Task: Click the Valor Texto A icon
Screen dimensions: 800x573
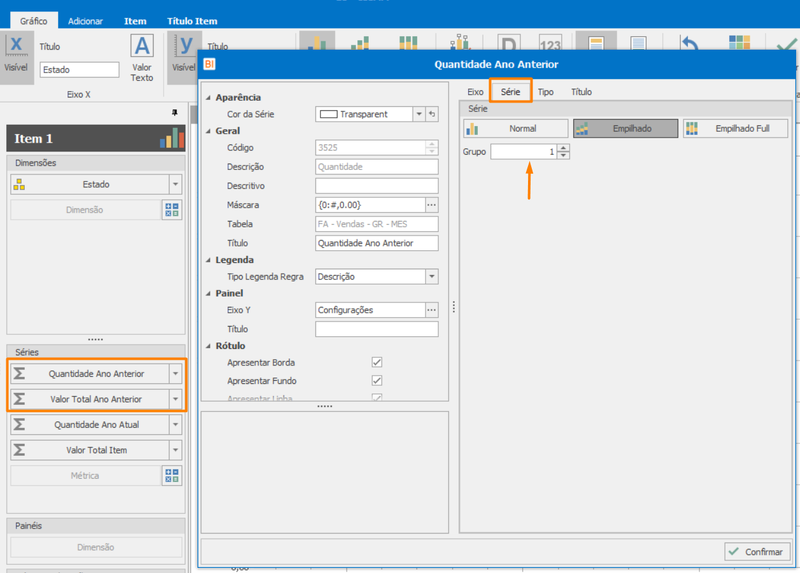Action: pos(142,46)
